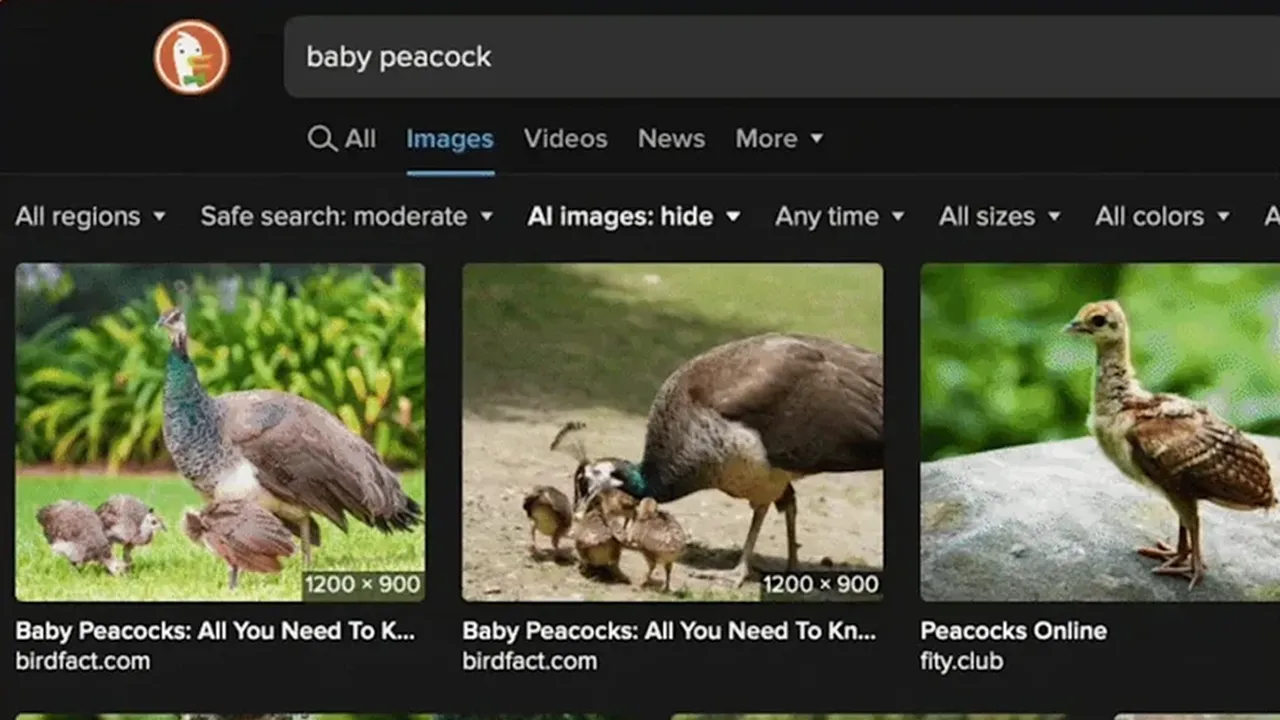Change the Safe search: moderate filter
The height and width of the screenshot is (720, 1280).
[x=346, y=216]
